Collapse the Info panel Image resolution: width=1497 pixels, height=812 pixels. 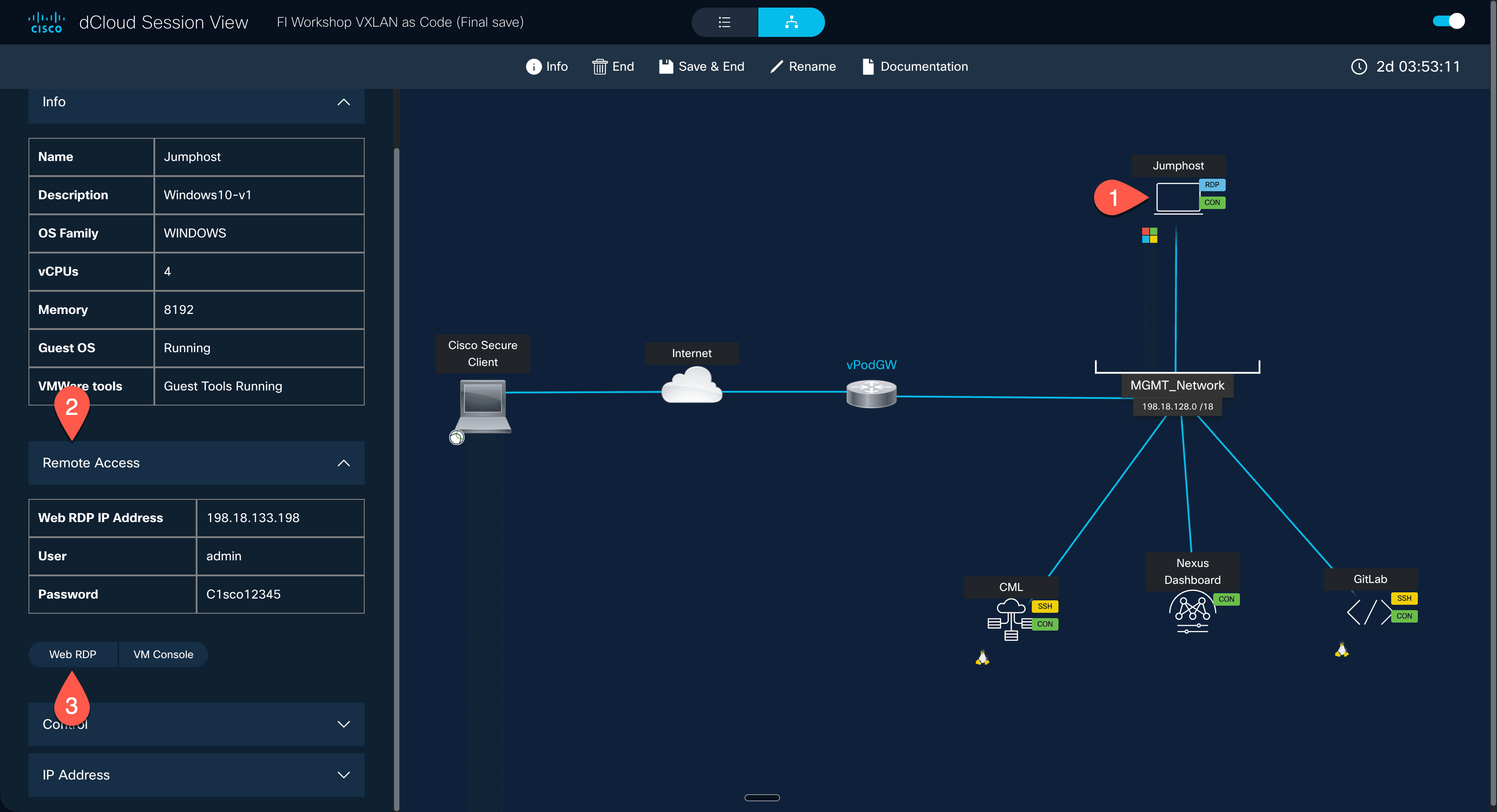tap(343, 102)
